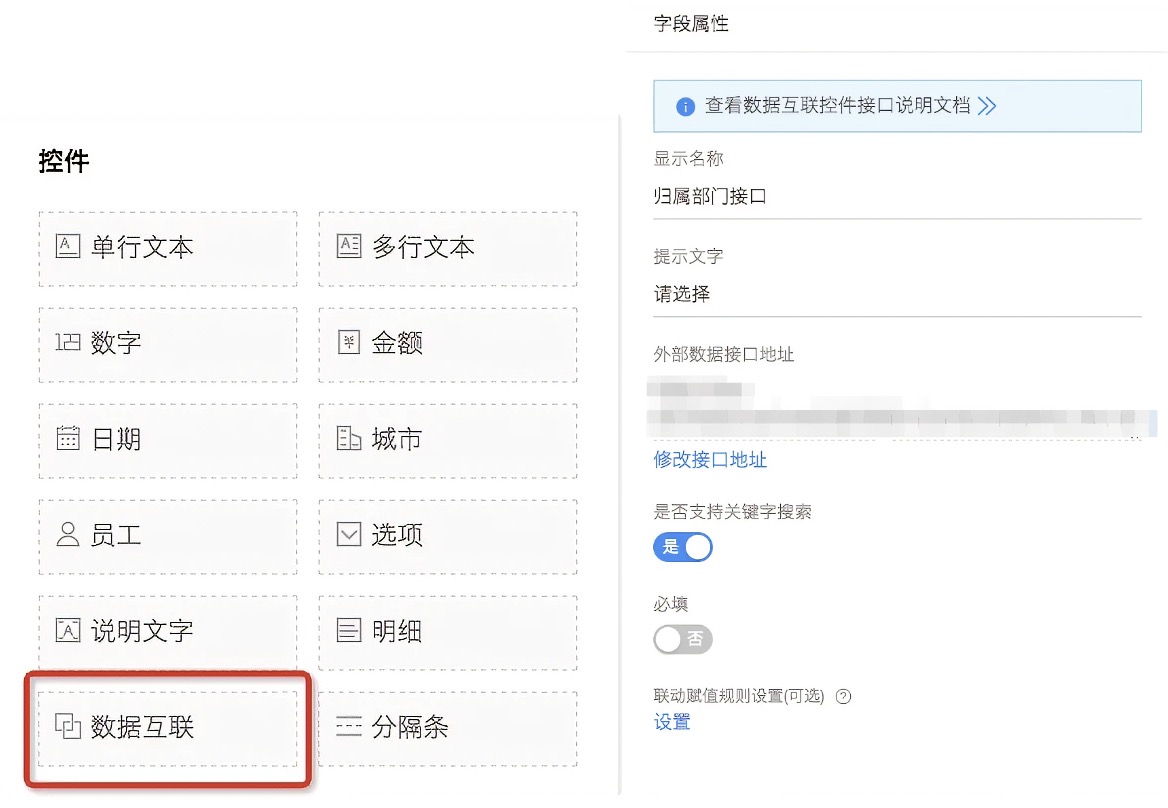Viewport: 1168px width, 808px height.
Task: Select the highlighted 数据互联 data-link control
Action: pos(167,728)
